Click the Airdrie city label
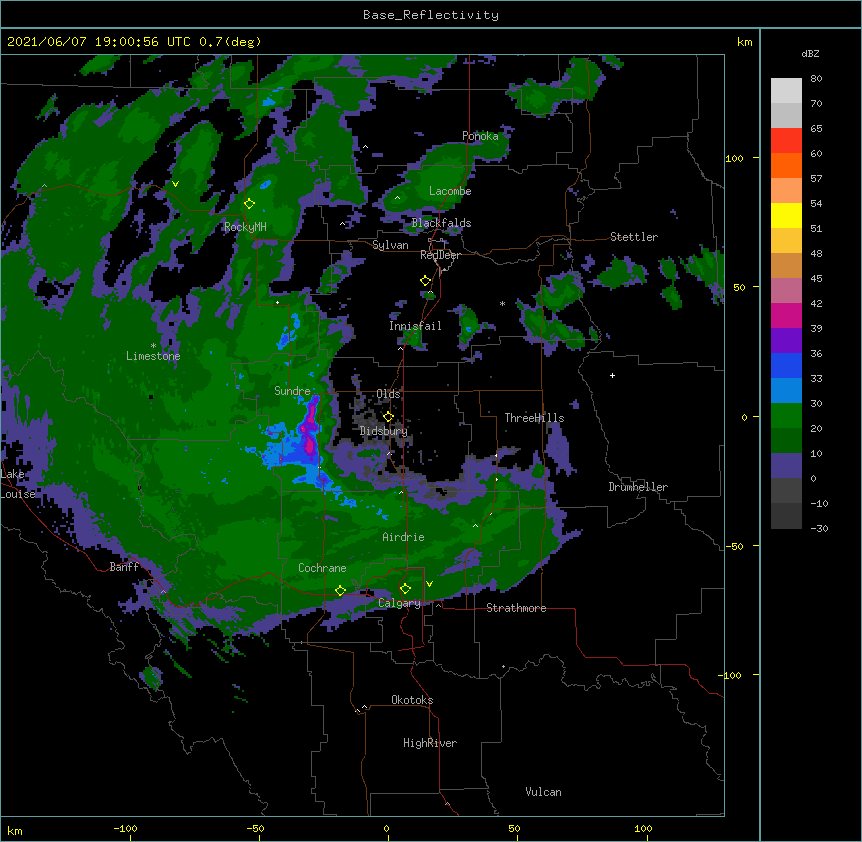 point(404,537)
